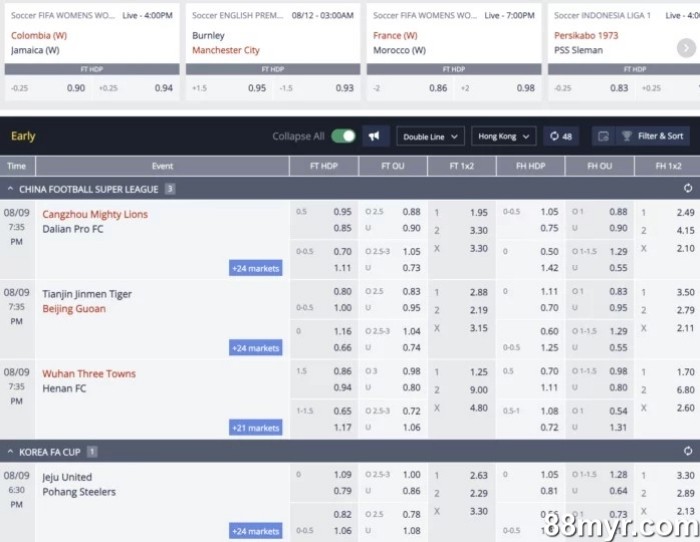Open +24 markets for Cangzhou Mighty Lions match
Image resolution: width=700 pixels, height=542 pixels.
255,268
